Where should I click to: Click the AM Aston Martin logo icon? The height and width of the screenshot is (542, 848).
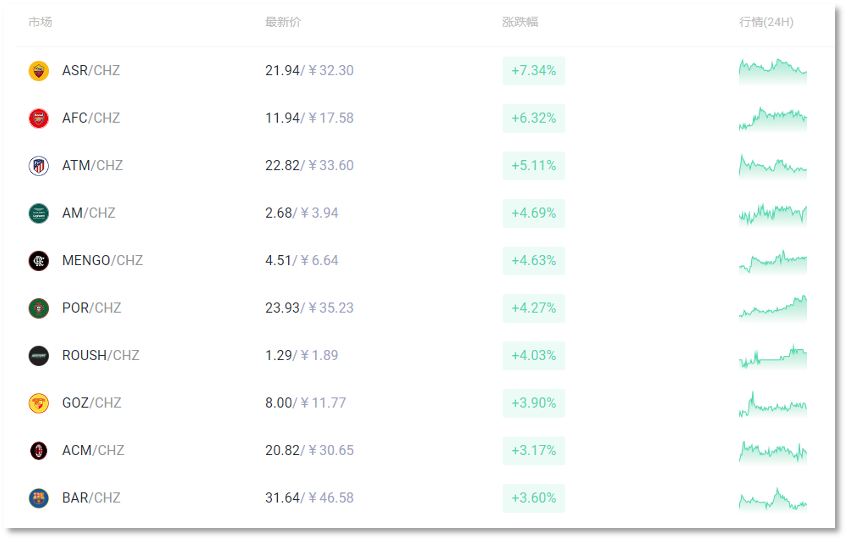point(38,213)
